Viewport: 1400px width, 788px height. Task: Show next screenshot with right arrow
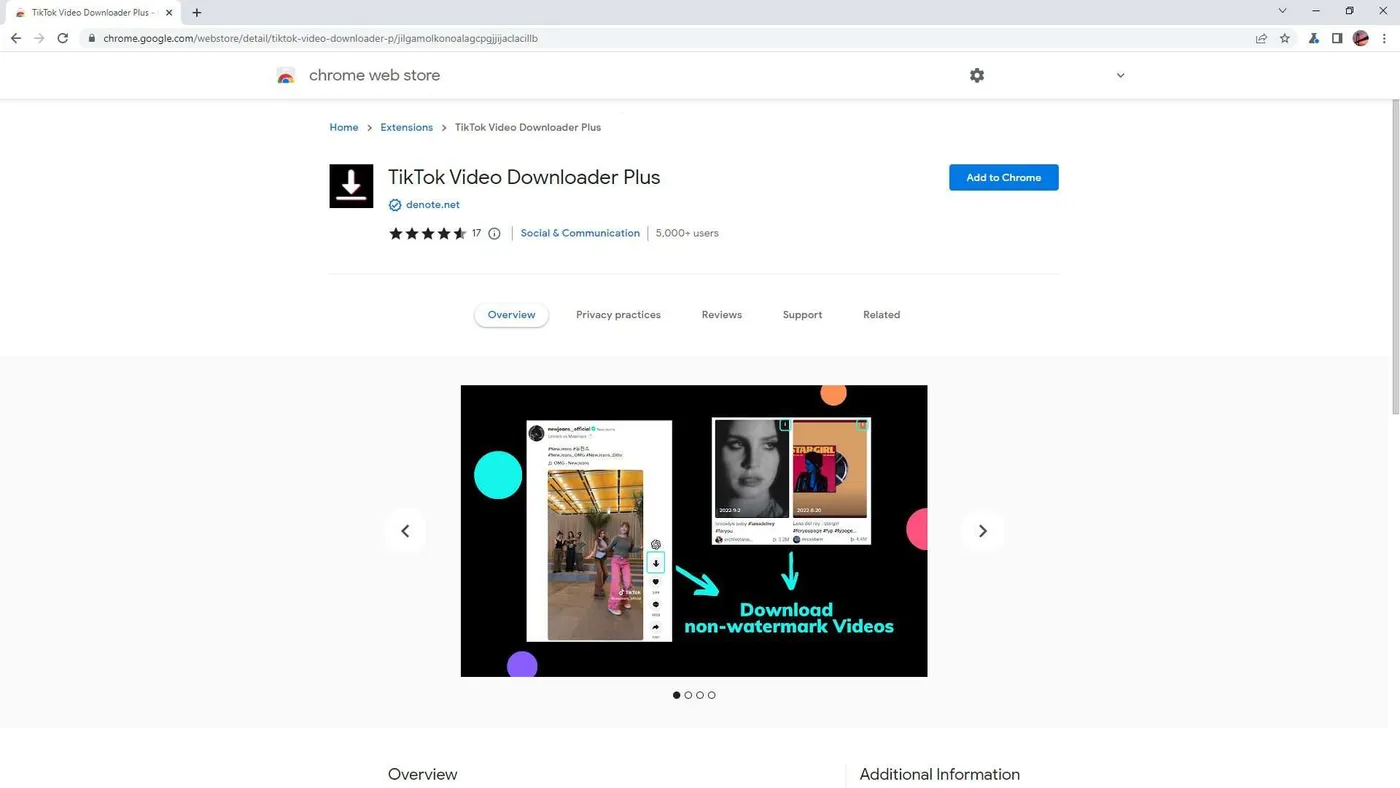click(x=982, y=531)
